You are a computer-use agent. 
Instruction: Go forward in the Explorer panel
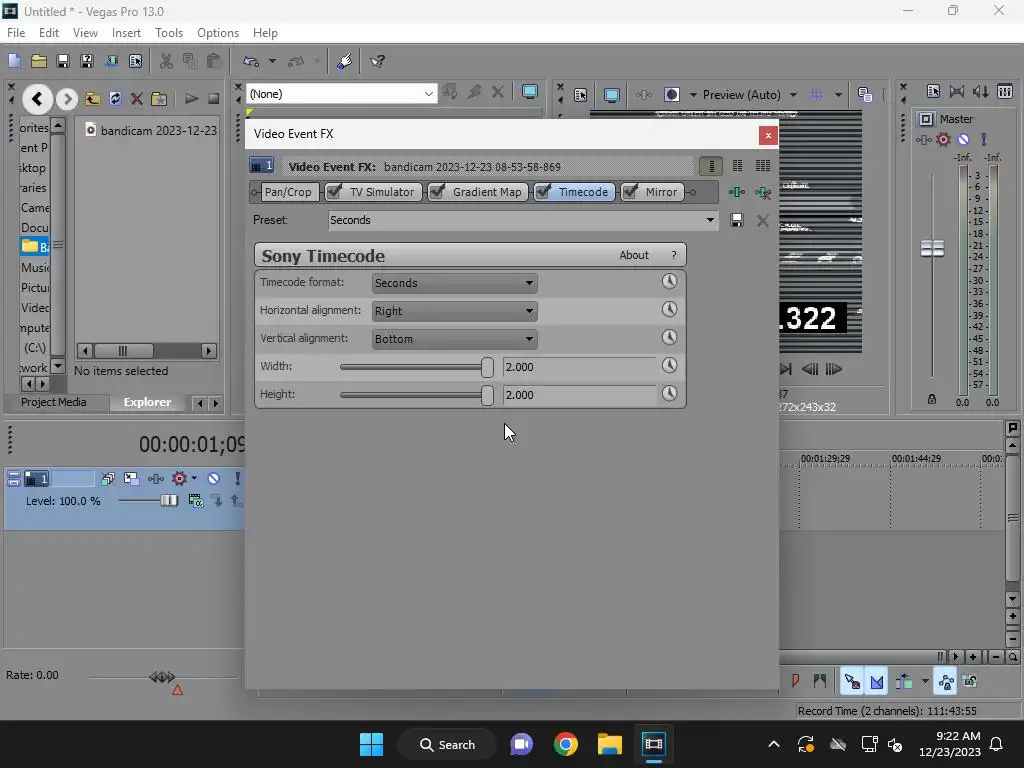coord(66,99)
